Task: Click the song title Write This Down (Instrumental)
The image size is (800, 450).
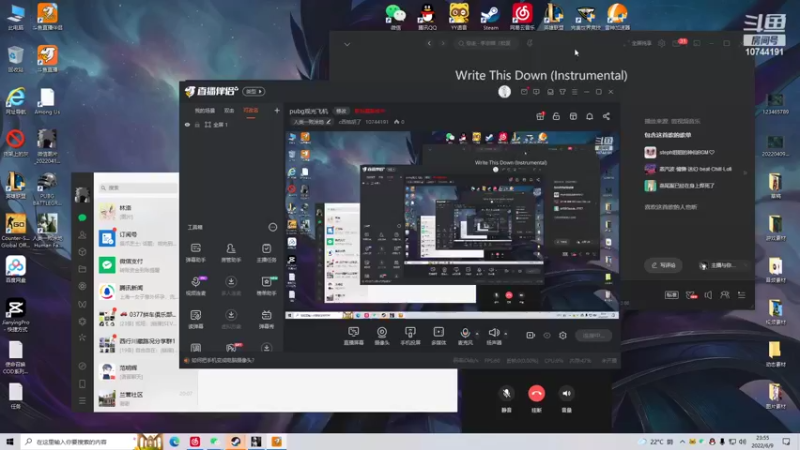Action: pos(541,76)
